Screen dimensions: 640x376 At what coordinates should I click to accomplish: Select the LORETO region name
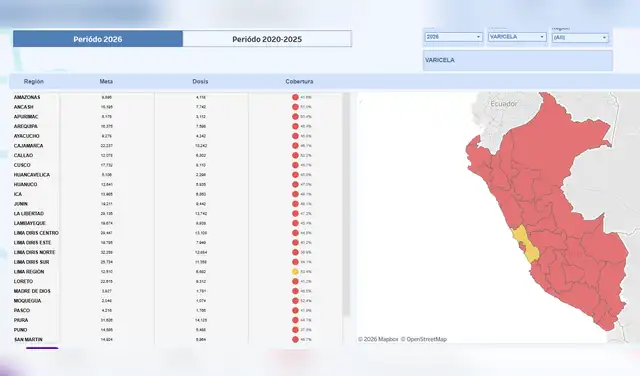pos(23,282)
